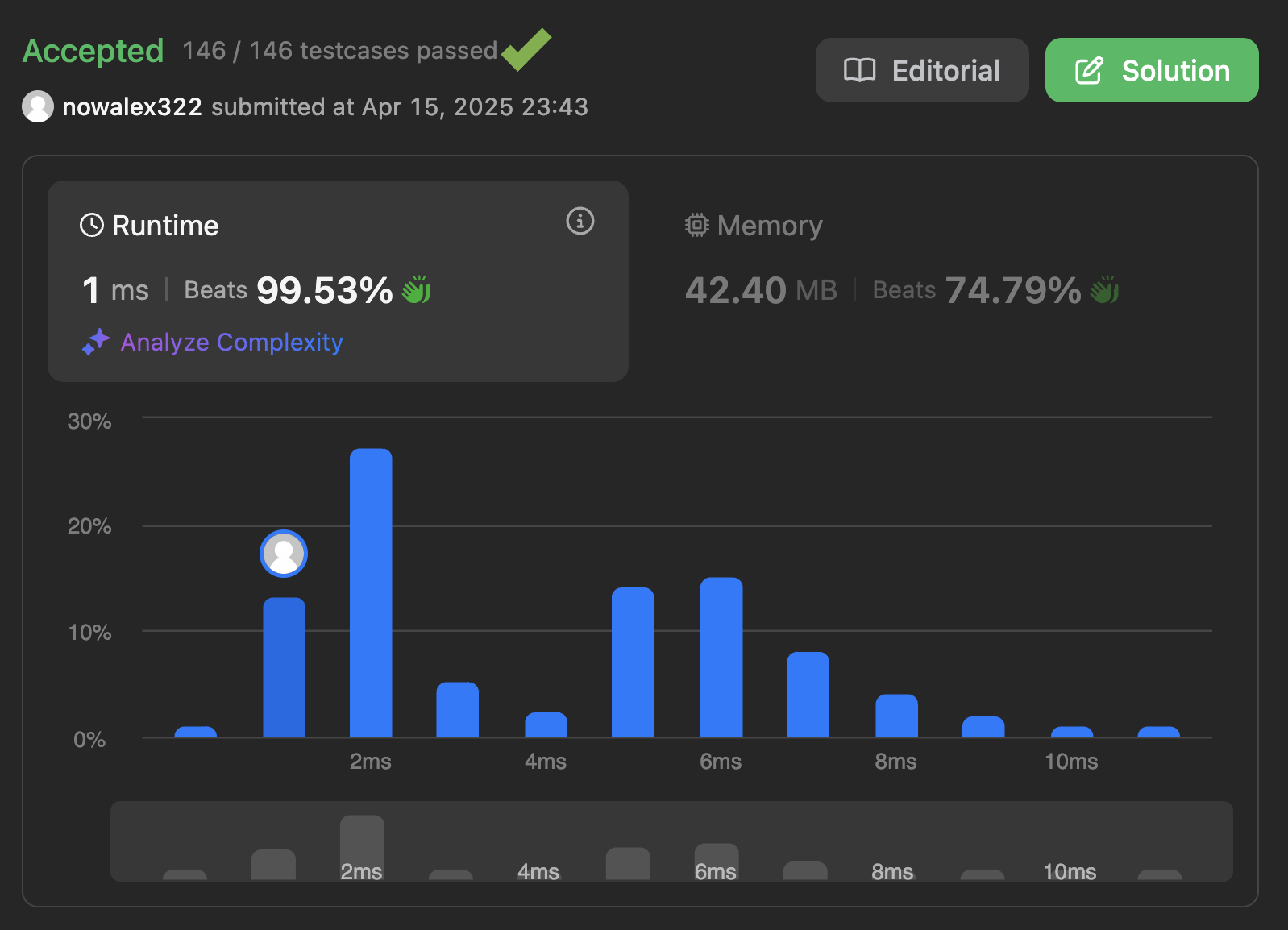Click the sparkle icon beside Analyze Complexity
Screen dimensions: 1288x930
tap(96, 342)
